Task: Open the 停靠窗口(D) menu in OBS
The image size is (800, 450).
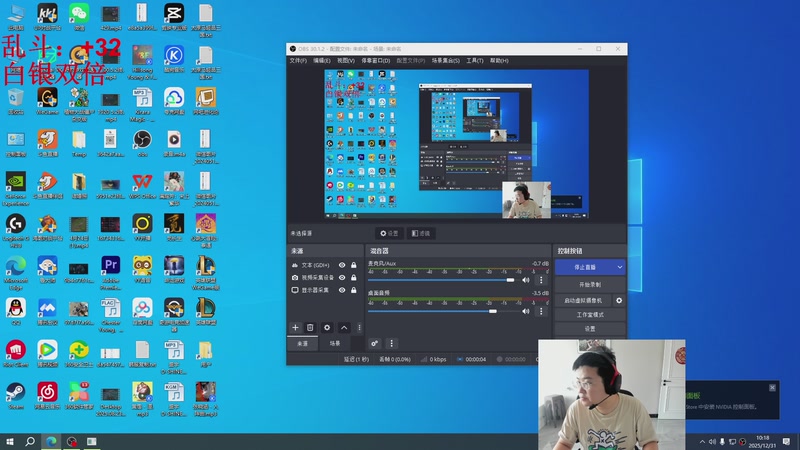Action: pyautogui.click(x=376, y=61)
